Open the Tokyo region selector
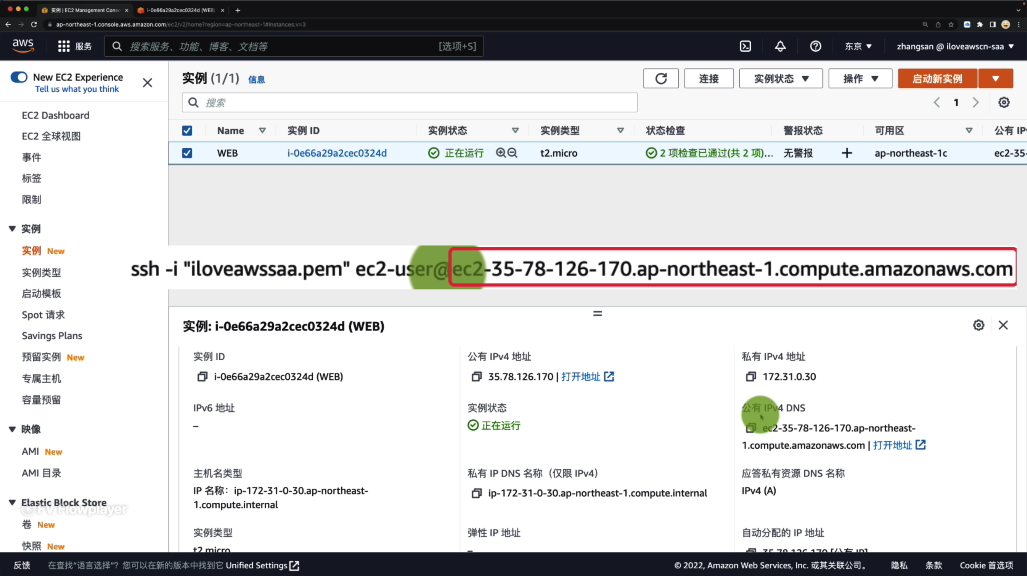Viewport: 1027px width, 576px height. pos(858,47)
